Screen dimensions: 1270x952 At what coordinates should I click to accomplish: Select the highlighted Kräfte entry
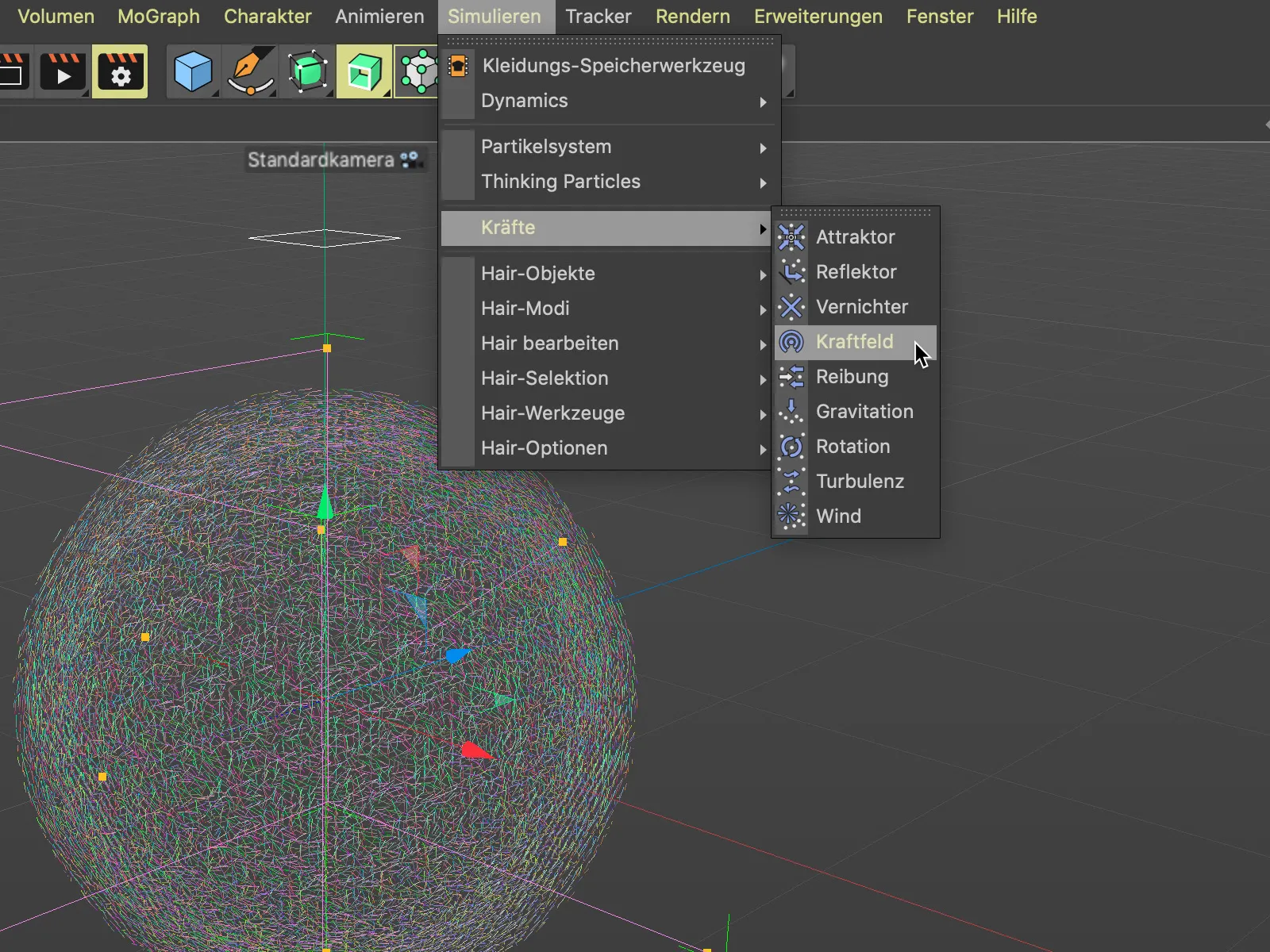point(606,228)
